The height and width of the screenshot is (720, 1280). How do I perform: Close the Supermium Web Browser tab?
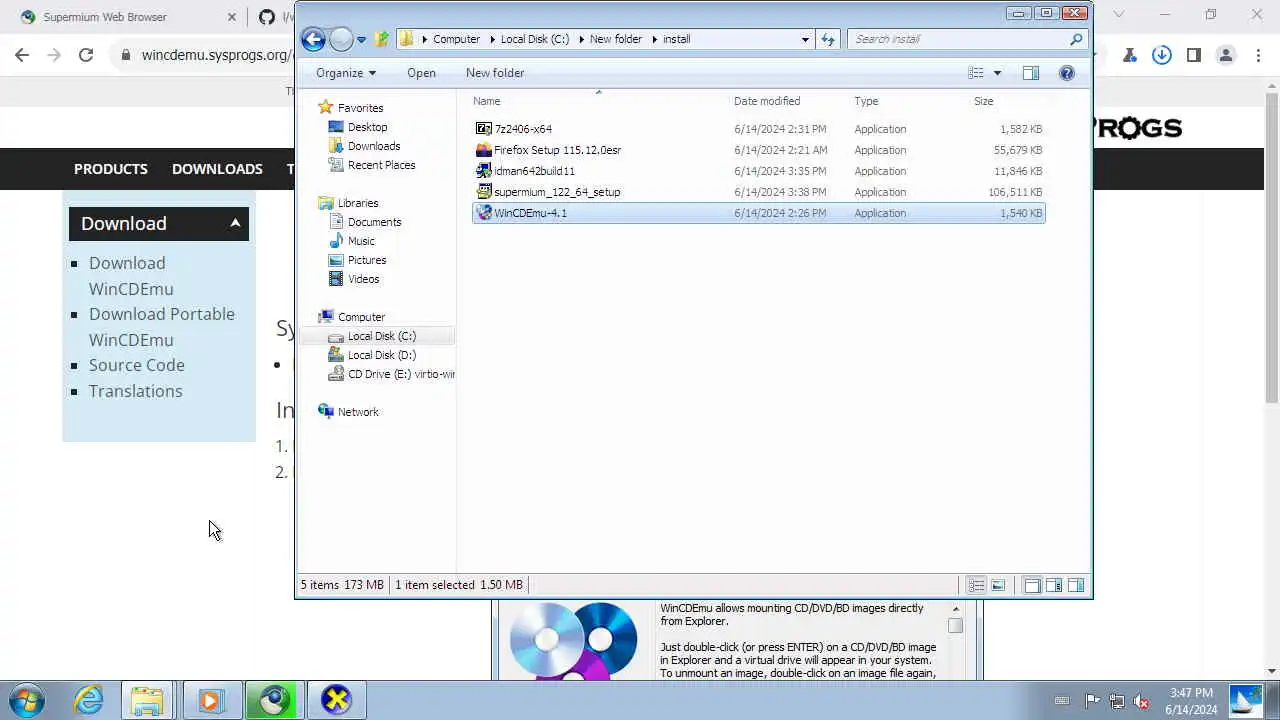pyautogui.click(x=231, y=17)
